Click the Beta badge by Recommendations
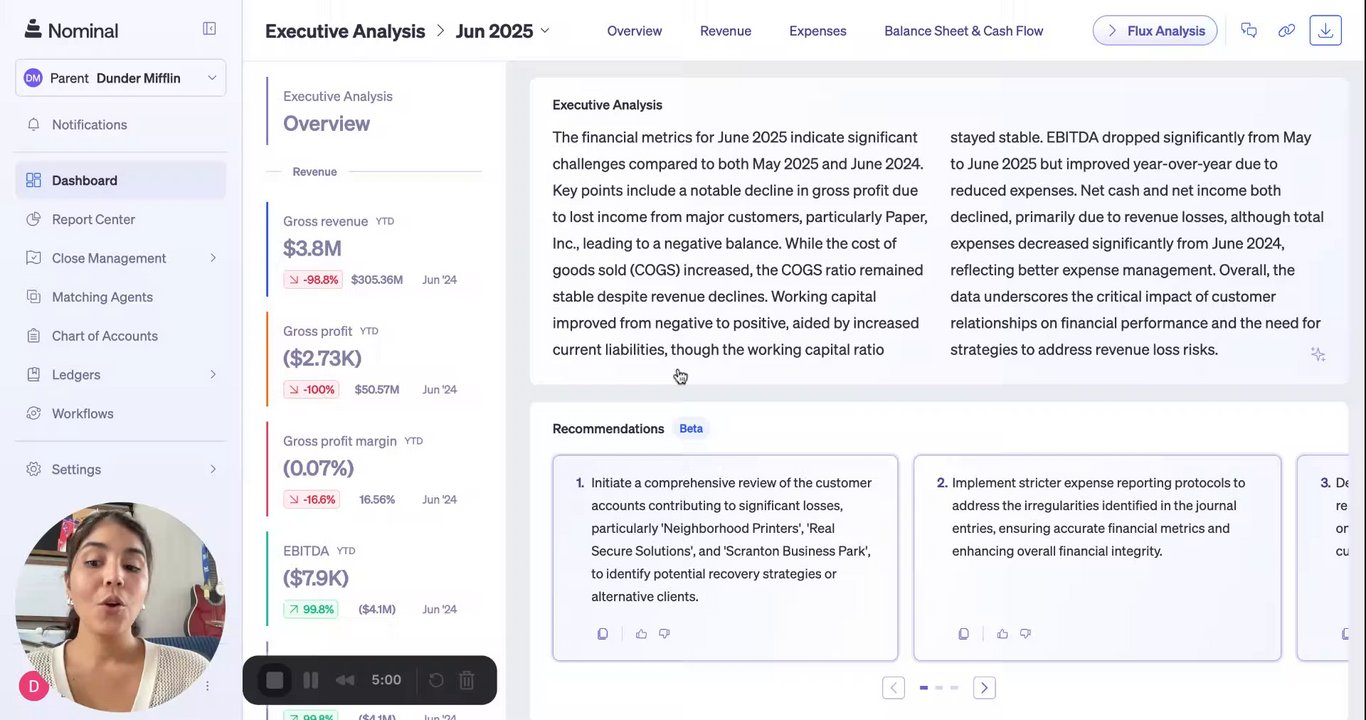The image size is (1366, 720). coord(691,429)
